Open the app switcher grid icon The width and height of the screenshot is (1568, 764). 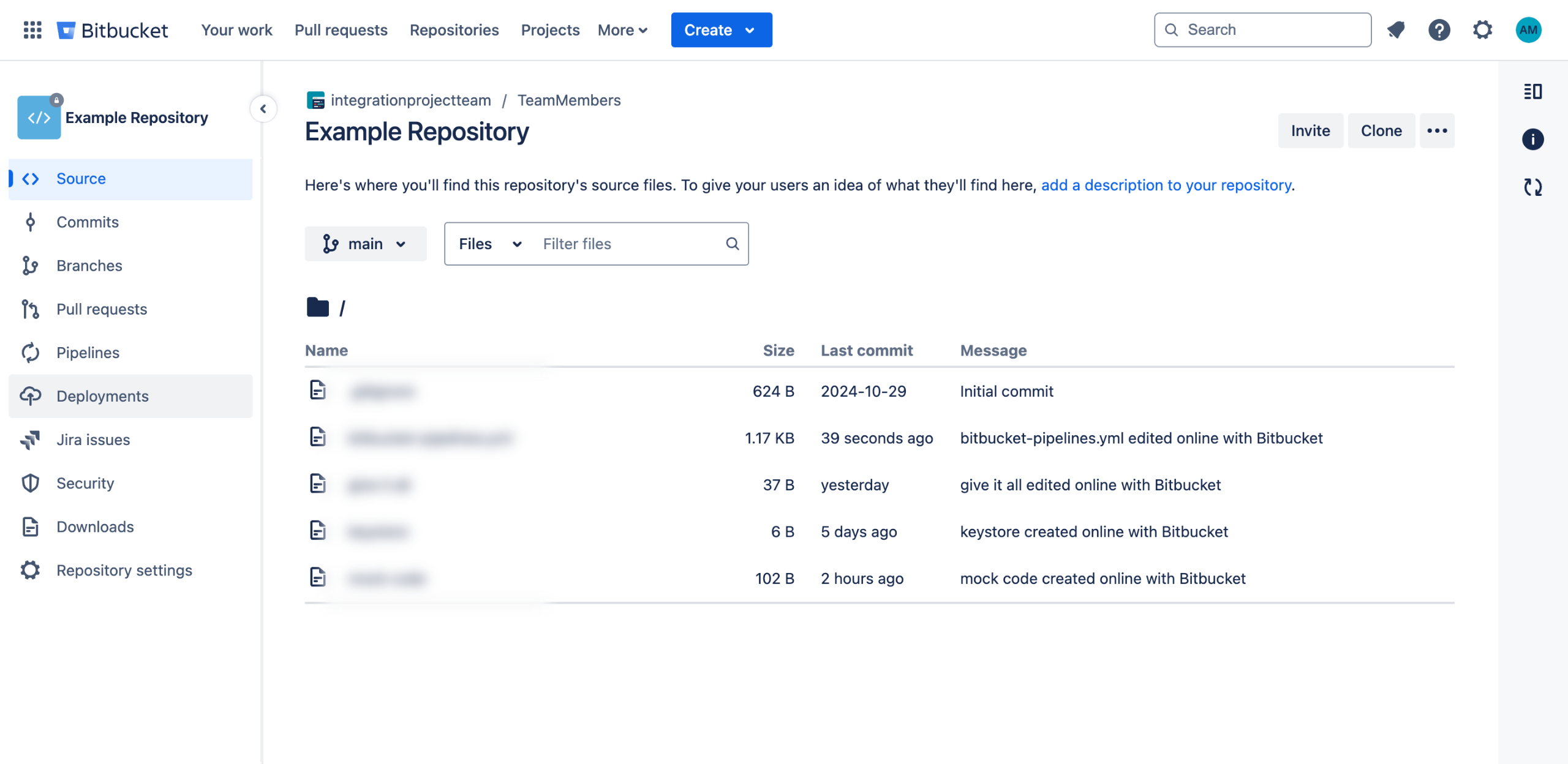click(32, 29)
